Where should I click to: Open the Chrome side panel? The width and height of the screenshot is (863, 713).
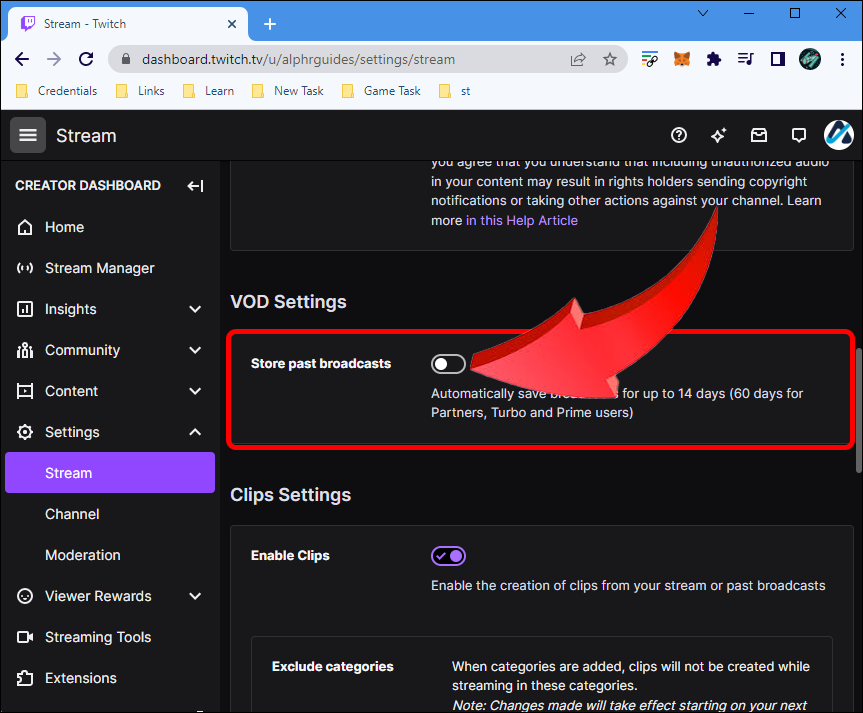[778, 59]
